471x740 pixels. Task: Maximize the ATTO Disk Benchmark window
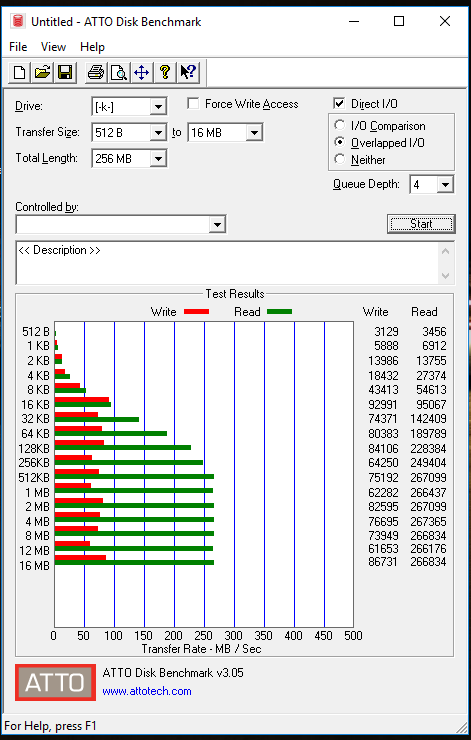[x=399, y=21]
